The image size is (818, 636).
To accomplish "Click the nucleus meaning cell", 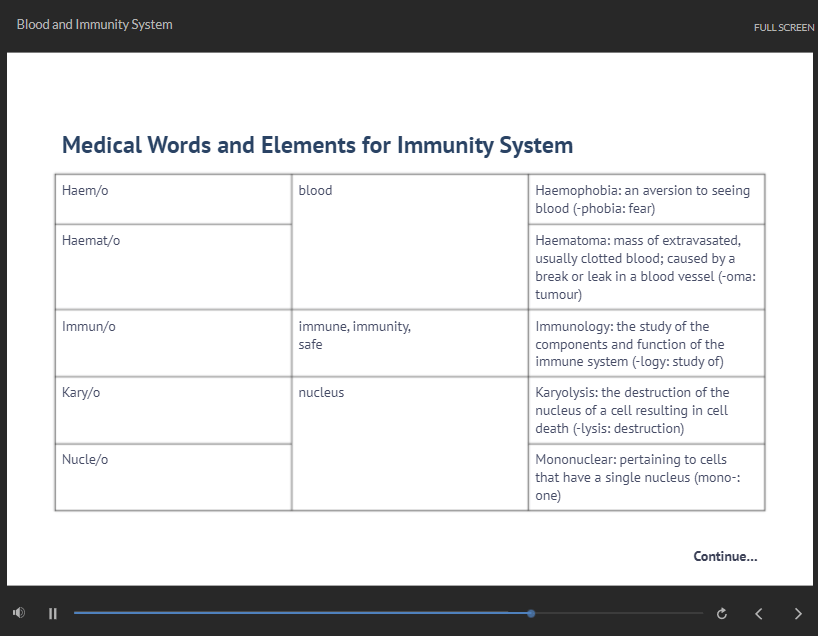I will [x=409, y=410].
